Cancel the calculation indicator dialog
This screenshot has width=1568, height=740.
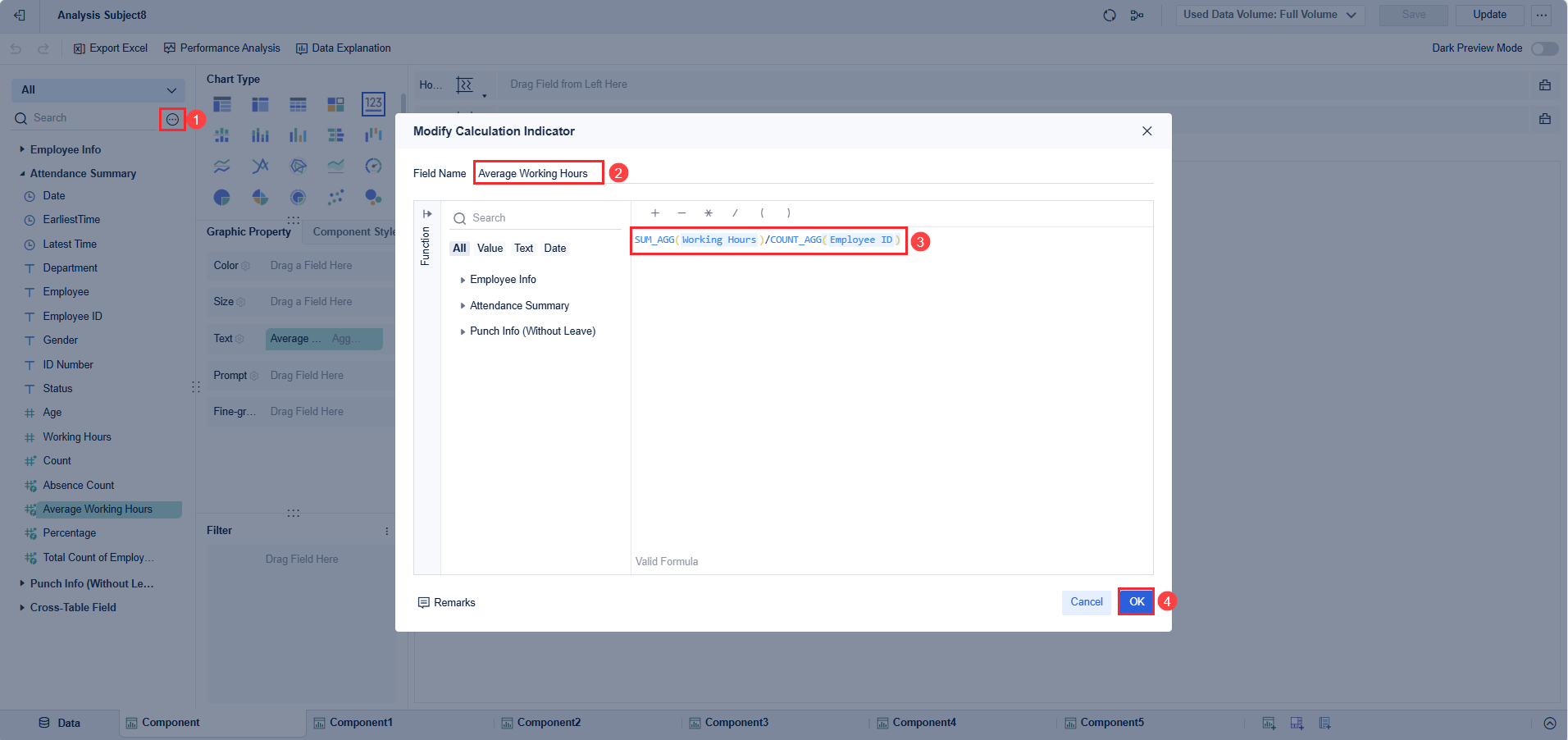[x=1087, y=602]
